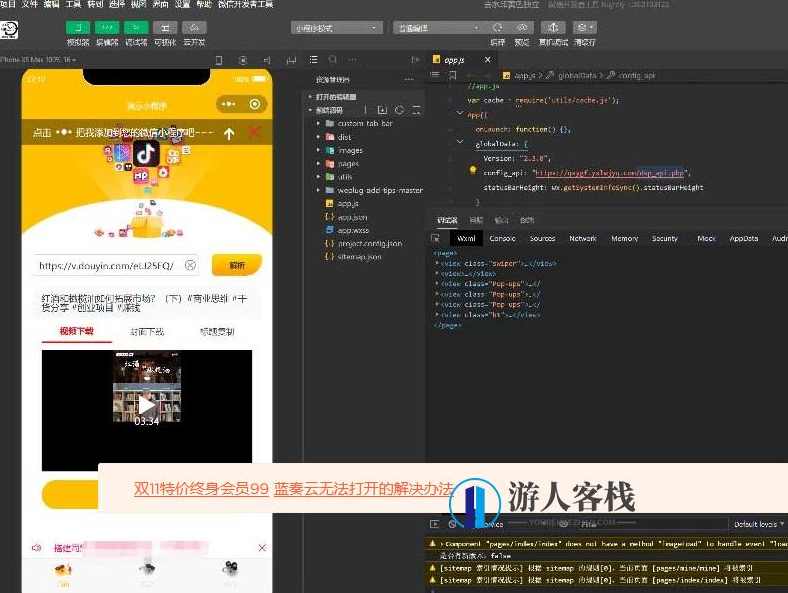Toggle the Editor (编辑器) toolbar button

107,28
